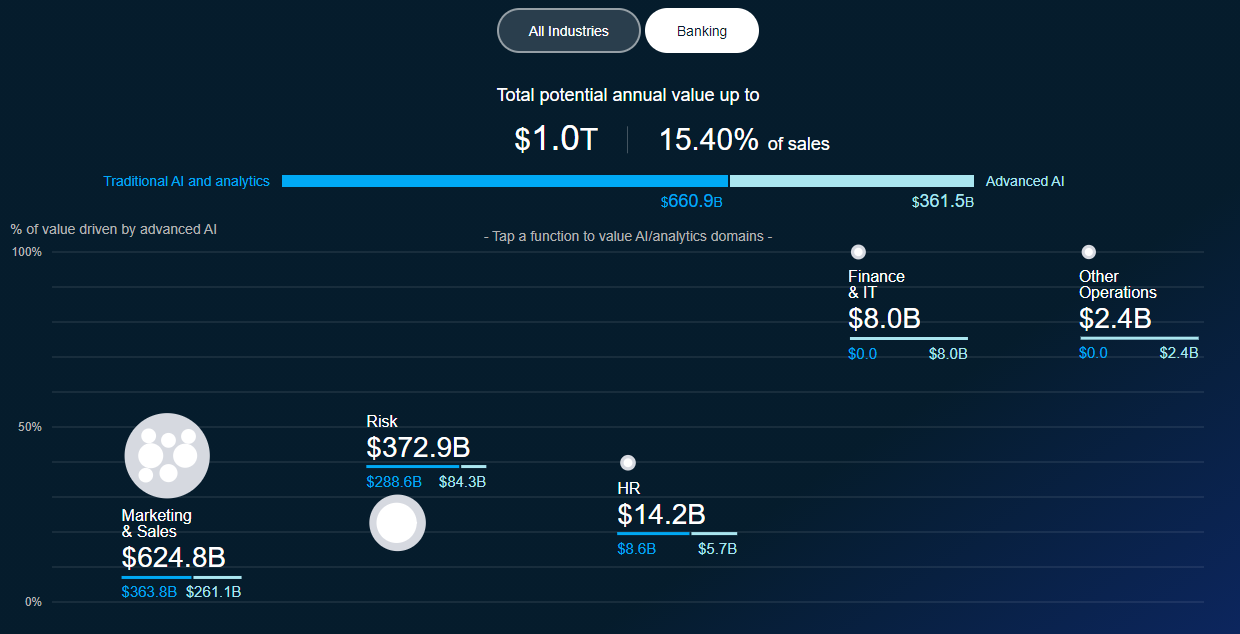1240x634 pixels.
Task: Select the Other Operations bubble dot
Action: 1088,252
